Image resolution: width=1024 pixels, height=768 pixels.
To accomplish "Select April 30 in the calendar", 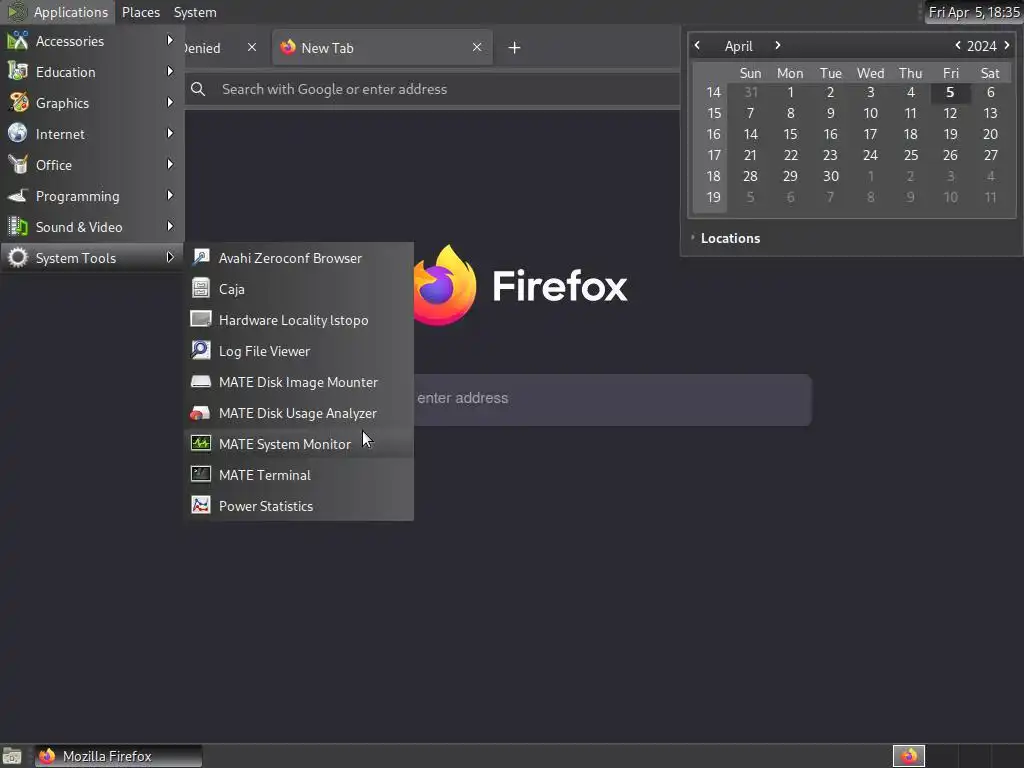I will (830, 176).
